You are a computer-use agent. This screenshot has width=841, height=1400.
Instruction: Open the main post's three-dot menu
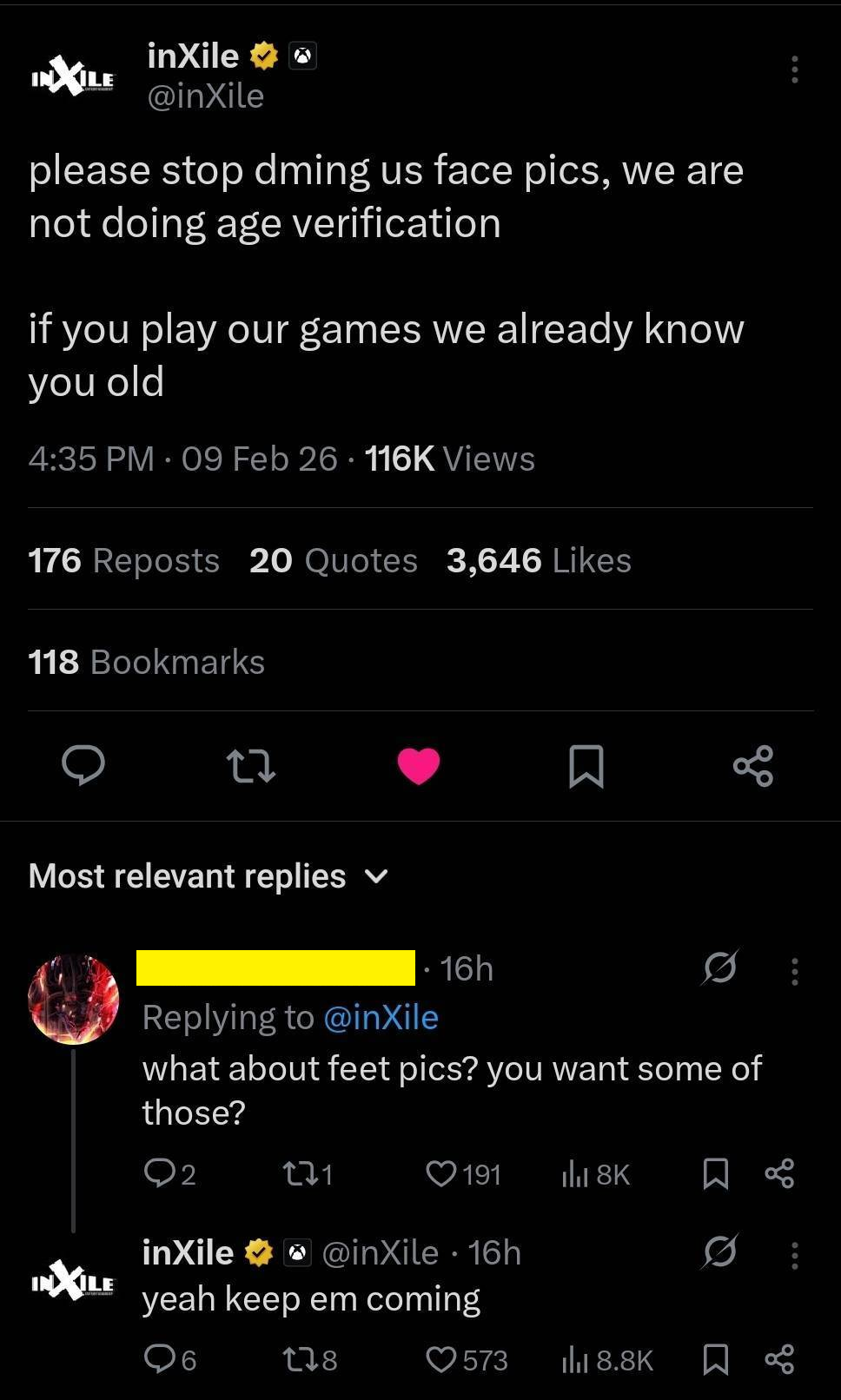click(x=794, y=69)
